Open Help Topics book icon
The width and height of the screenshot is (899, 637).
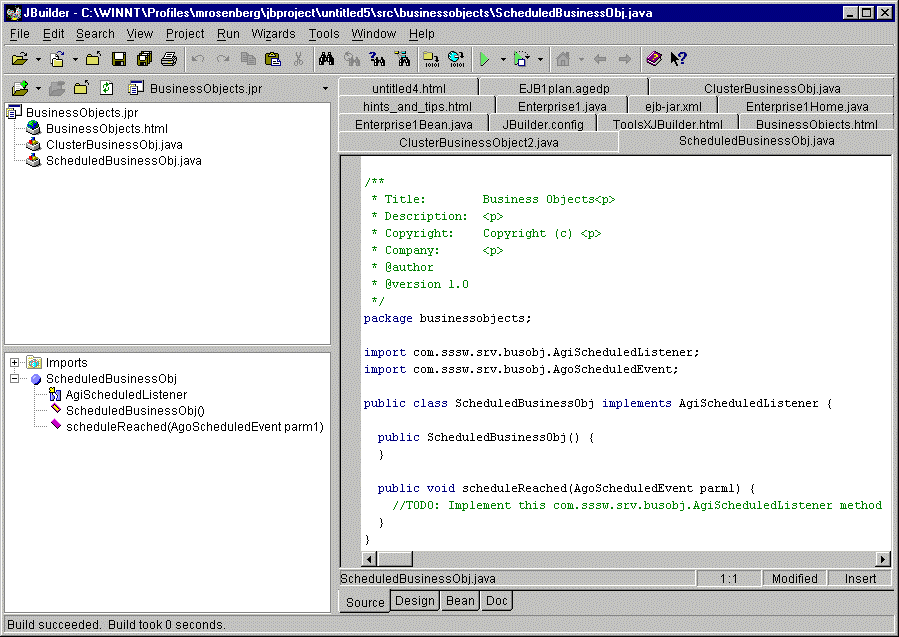(x=654, y=59)
